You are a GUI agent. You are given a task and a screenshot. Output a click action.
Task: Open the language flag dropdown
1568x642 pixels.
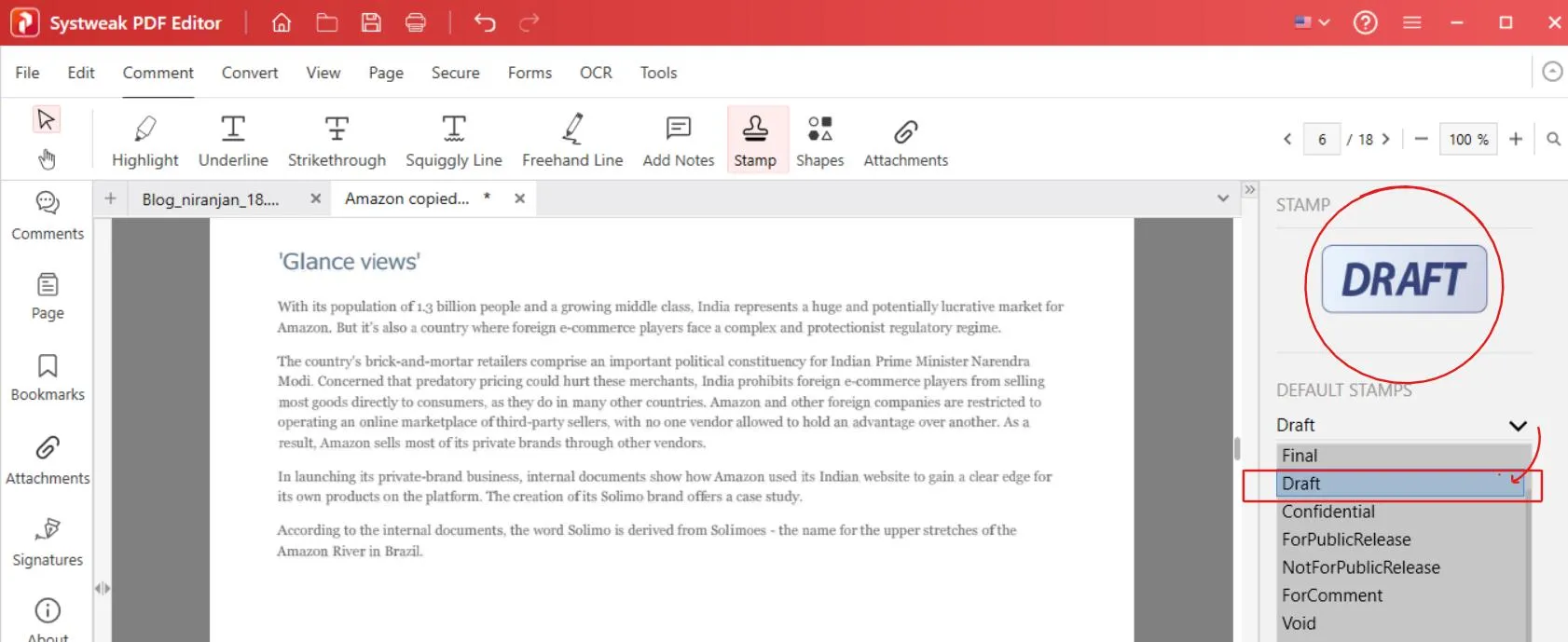pos(1311,22)
